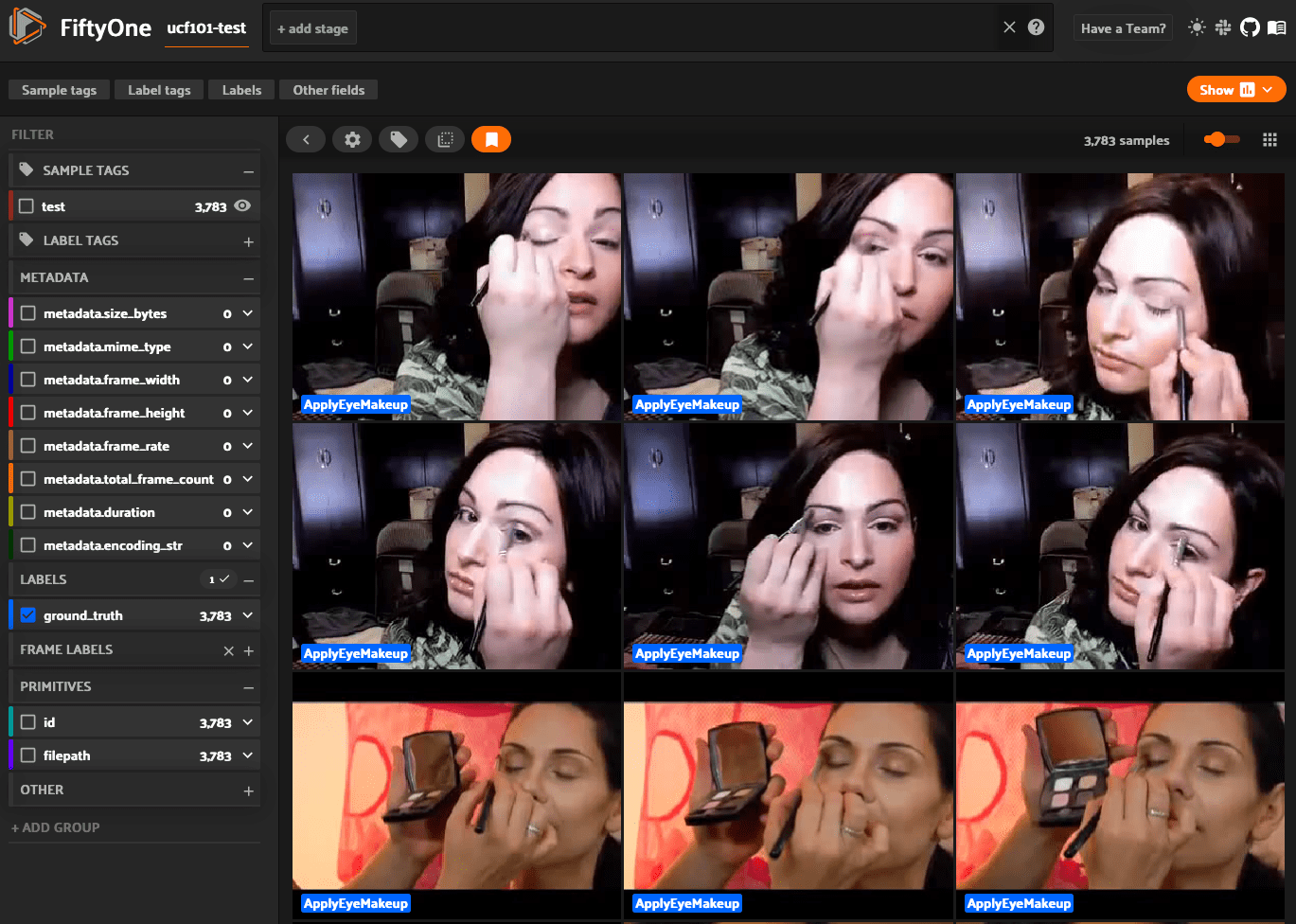
Task: Enable metadata.size_bytes checkbox
Action: point(28,313)
